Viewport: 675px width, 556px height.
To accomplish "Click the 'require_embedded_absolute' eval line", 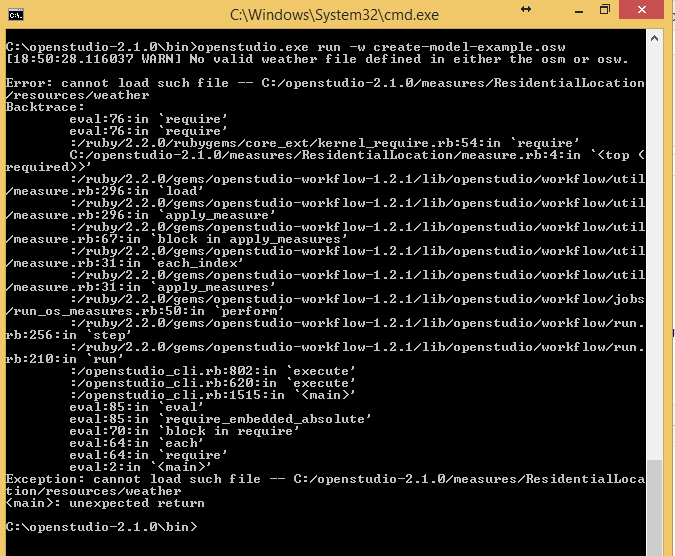I will 220,419.
